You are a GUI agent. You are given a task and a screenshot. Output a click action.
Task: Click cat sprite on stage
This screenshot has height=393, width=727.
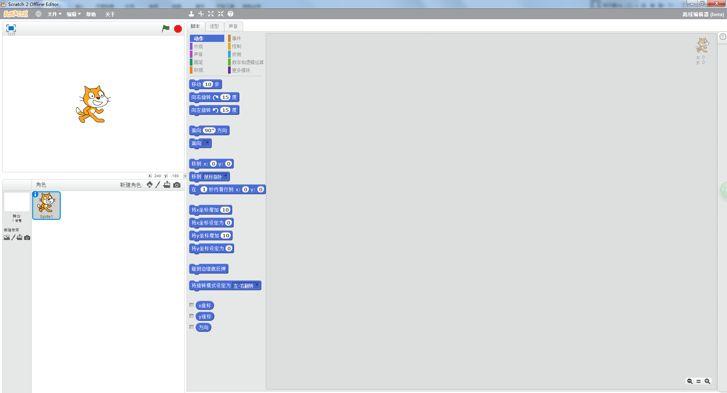click(x=93, y=104)
